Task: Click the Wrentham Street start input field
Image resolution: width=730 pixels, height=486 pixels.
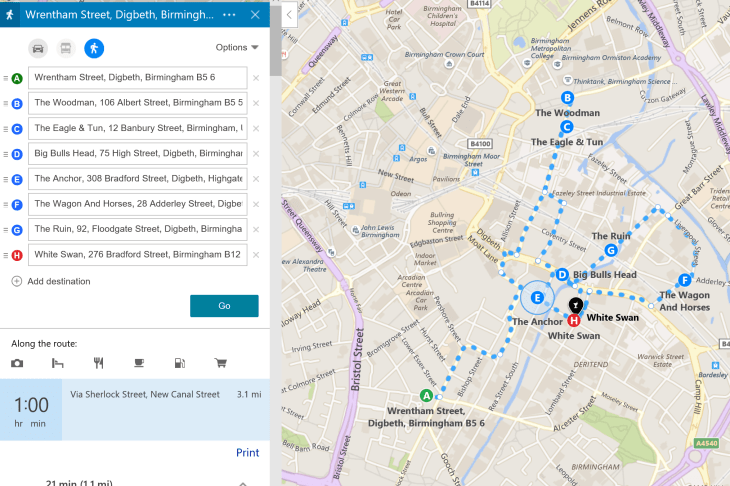Action: pos(138,78)
